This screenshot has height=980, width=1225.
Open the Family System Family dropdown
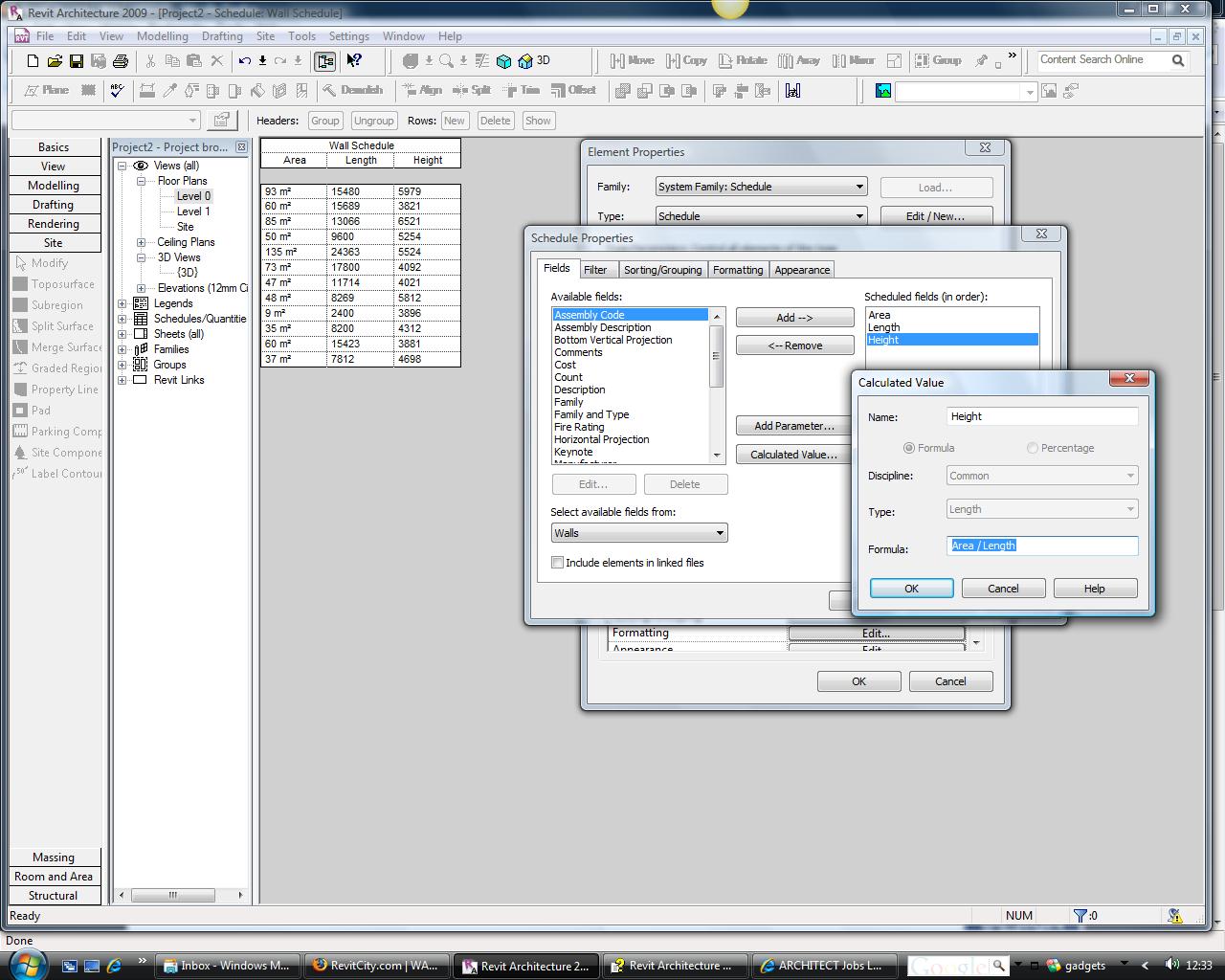[x=858, y=187]
